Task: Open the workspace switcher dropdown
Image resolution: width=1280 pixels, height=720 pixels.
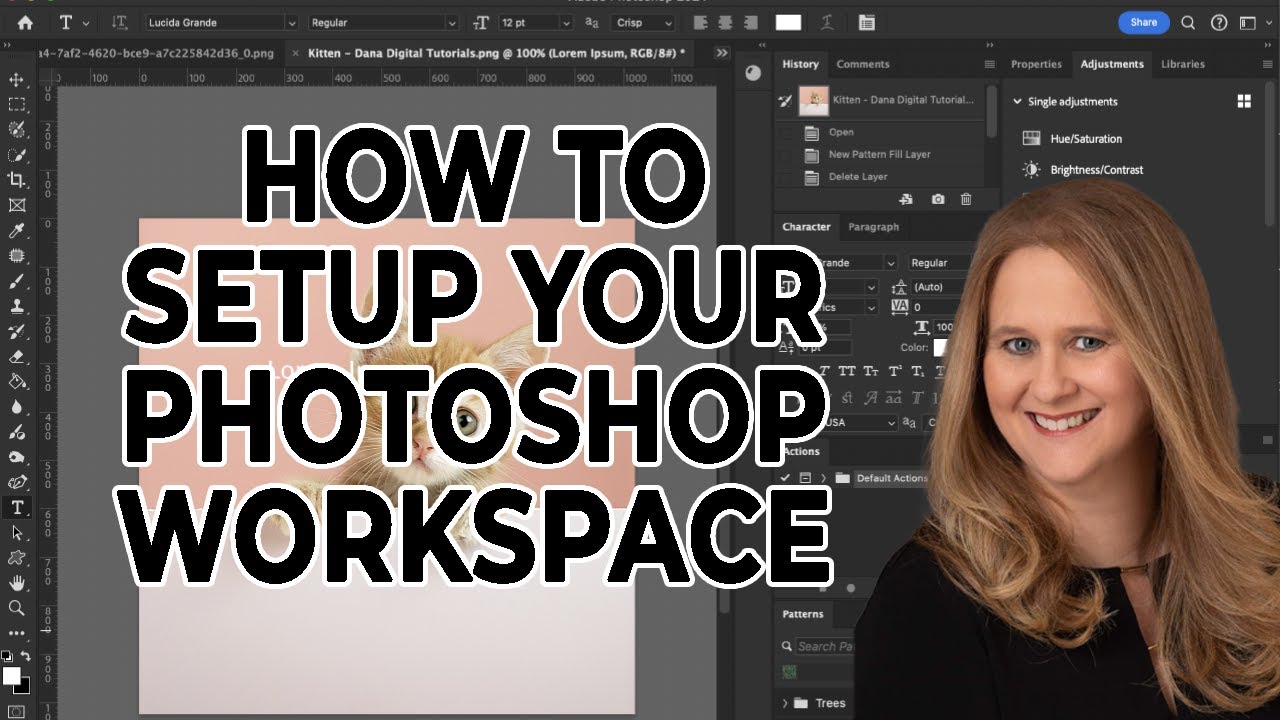Action: coord(1247,22)
